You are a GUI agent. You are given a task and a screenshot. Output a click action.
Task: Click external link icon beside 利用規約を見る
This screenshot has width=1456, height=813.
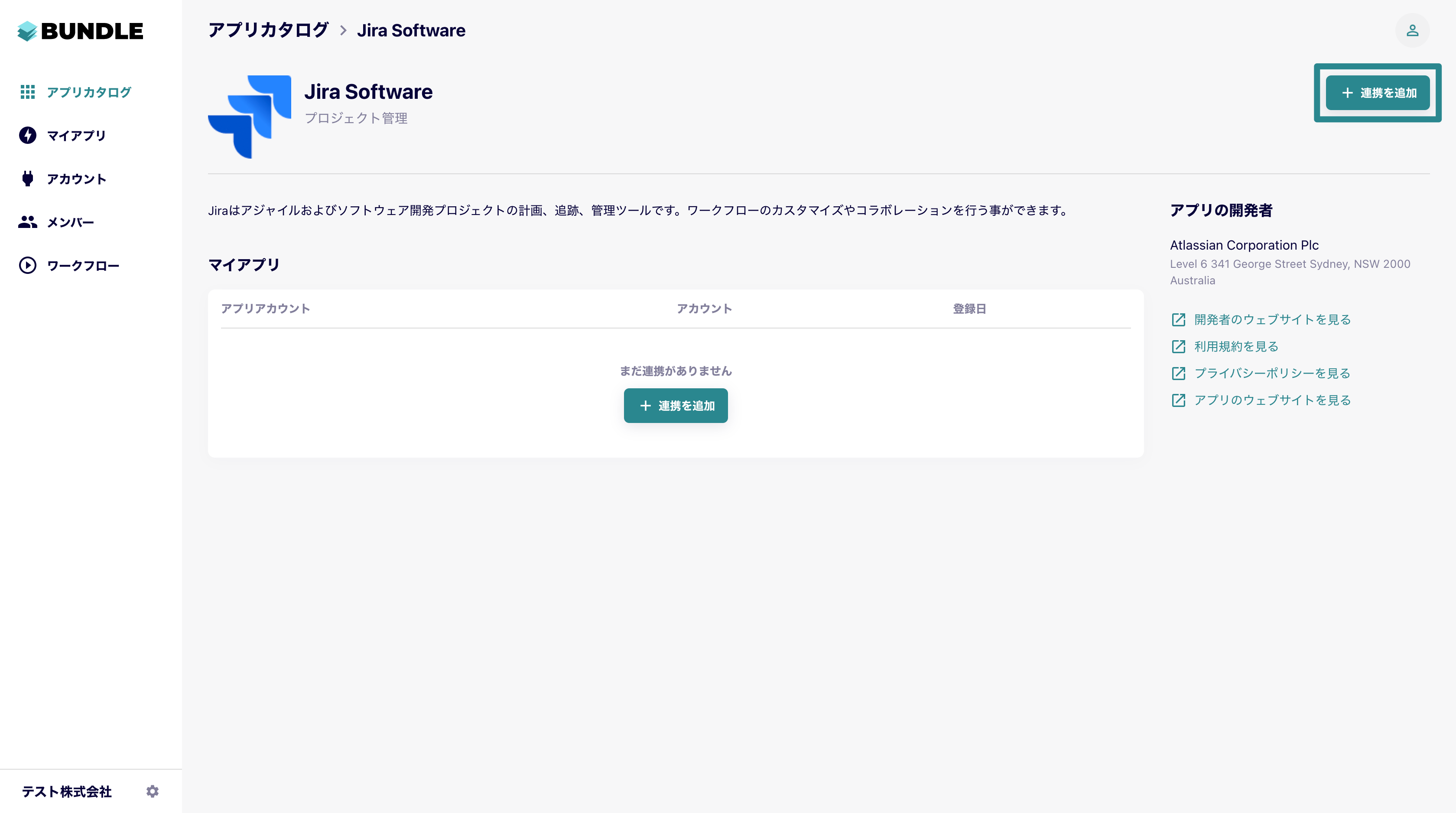coord(1179,347)
